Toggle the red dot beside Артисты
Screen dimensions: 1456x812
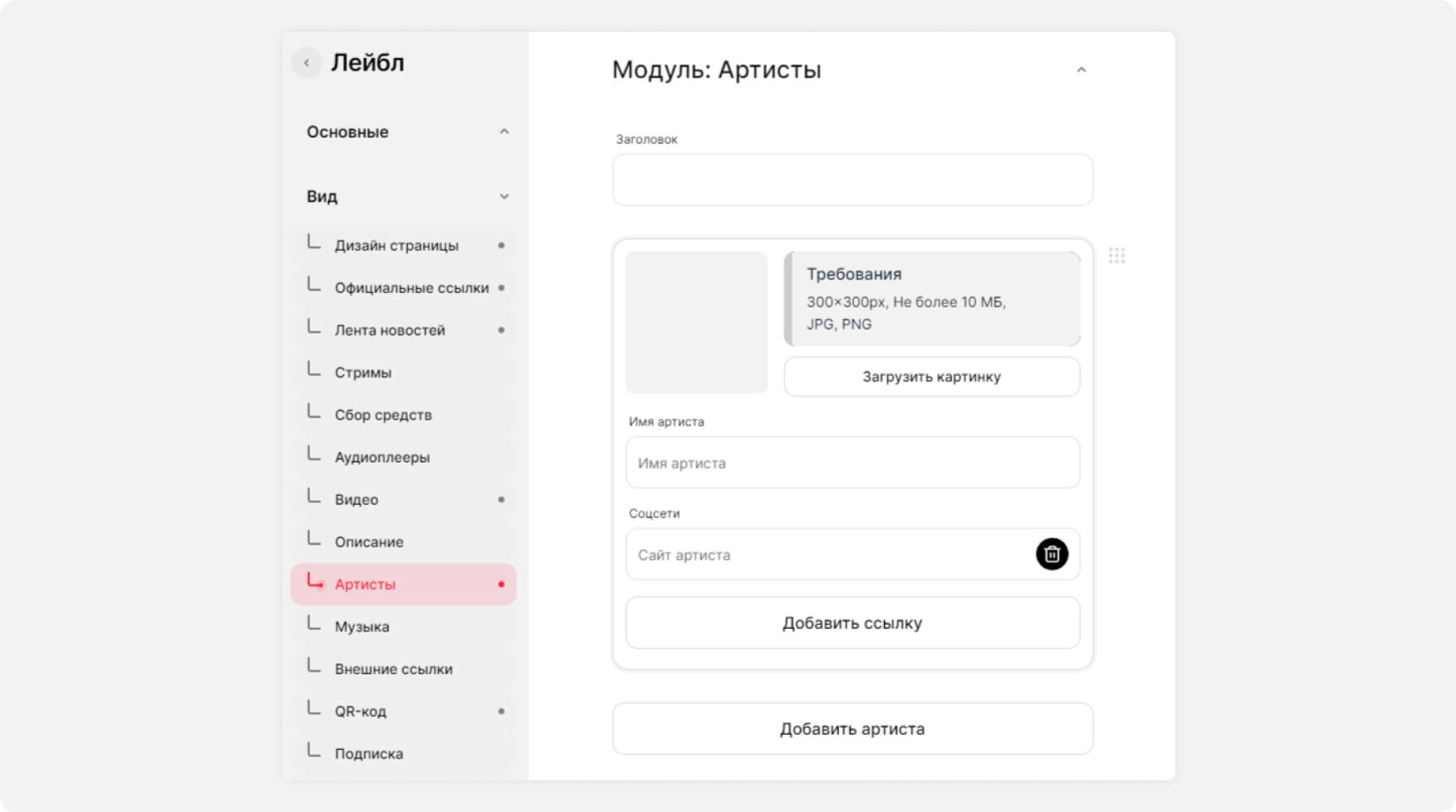click(501, 584)
